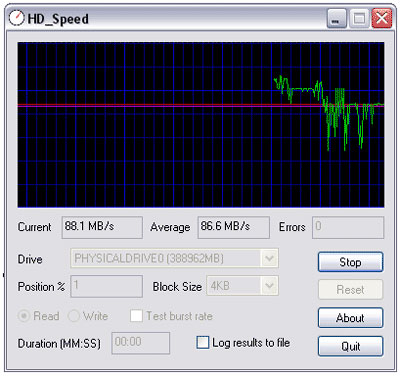This screenshot has width=400, height=376.
Task: Expand the Block Size dropdown arrow
Action: pyautogui.click(x=269, y=286)
